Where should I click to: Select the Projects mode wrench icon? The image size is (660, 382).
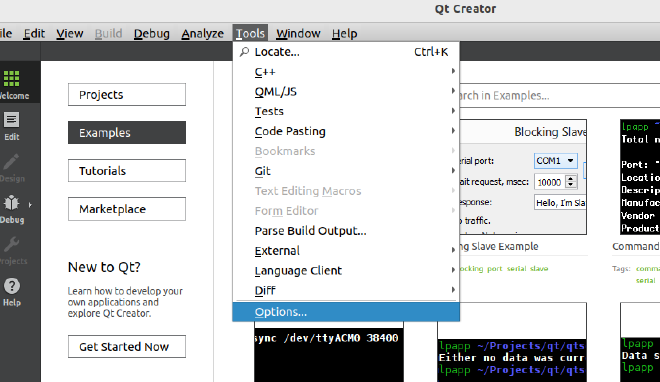(11, 244)
